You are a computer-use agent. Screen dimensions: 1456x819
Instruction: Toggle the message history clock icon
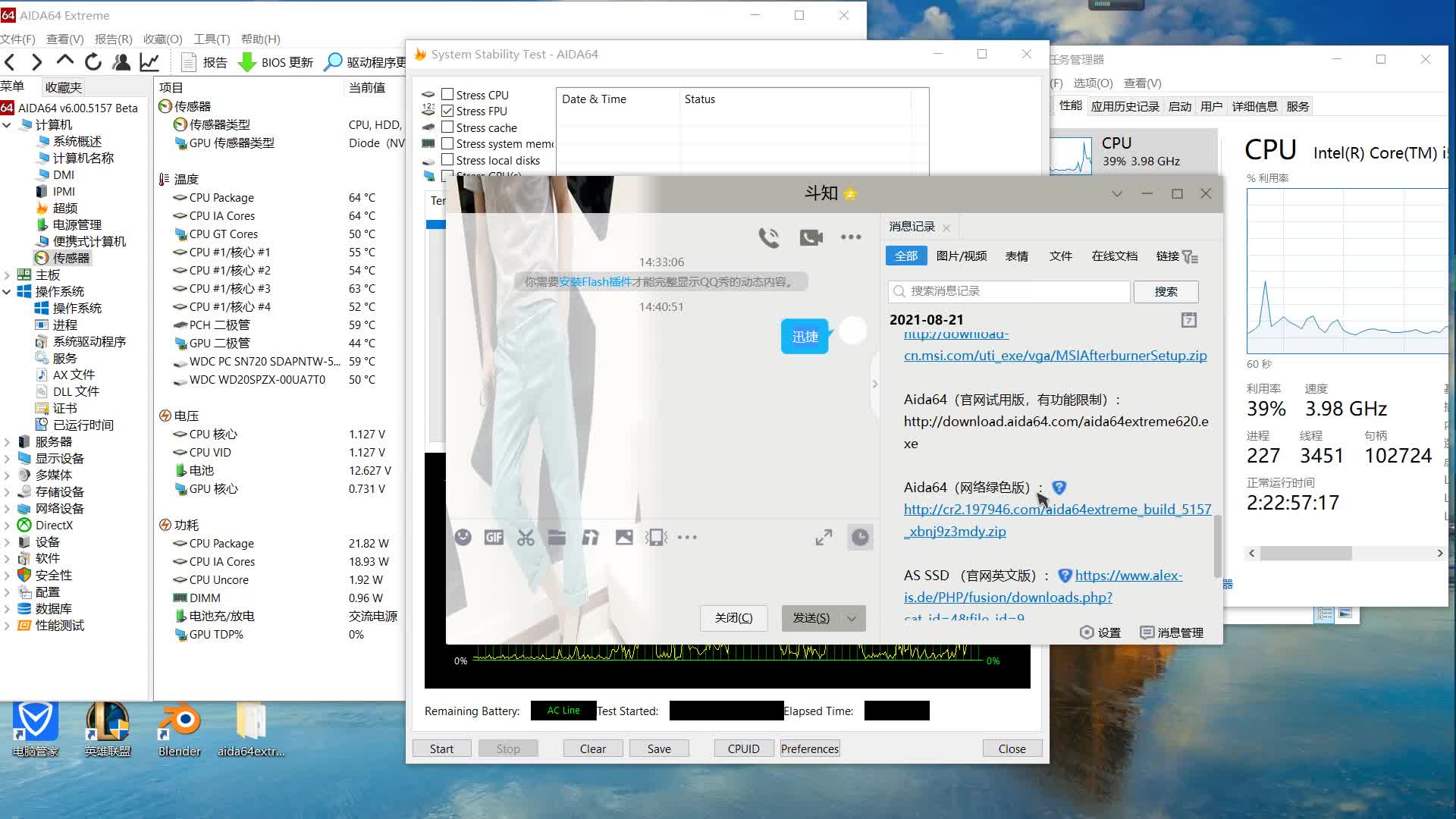[x=860, y=537]
